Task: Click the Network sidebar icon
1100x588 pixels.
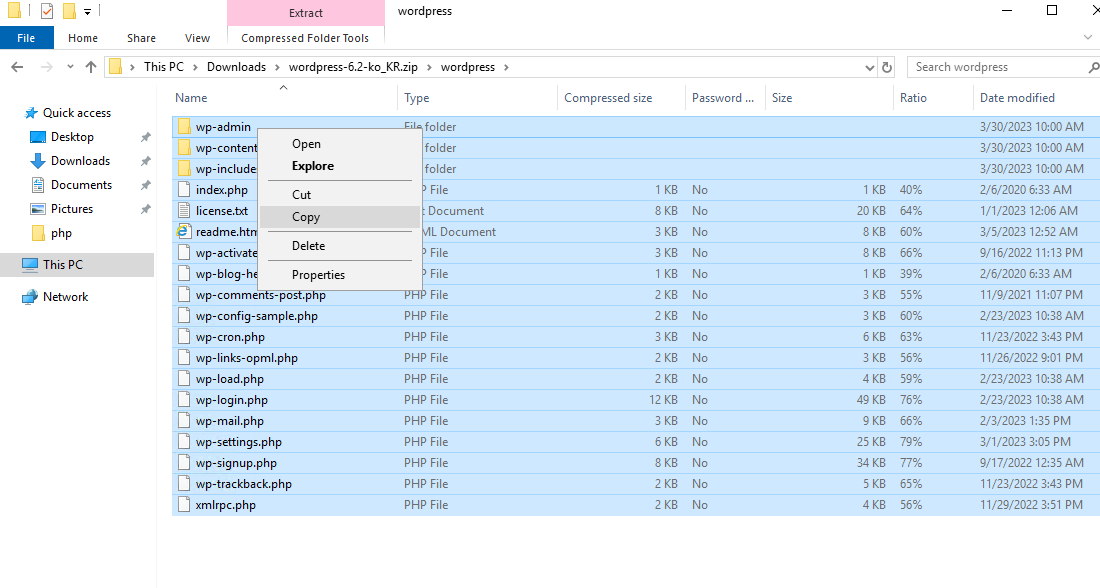Action: 29,297
